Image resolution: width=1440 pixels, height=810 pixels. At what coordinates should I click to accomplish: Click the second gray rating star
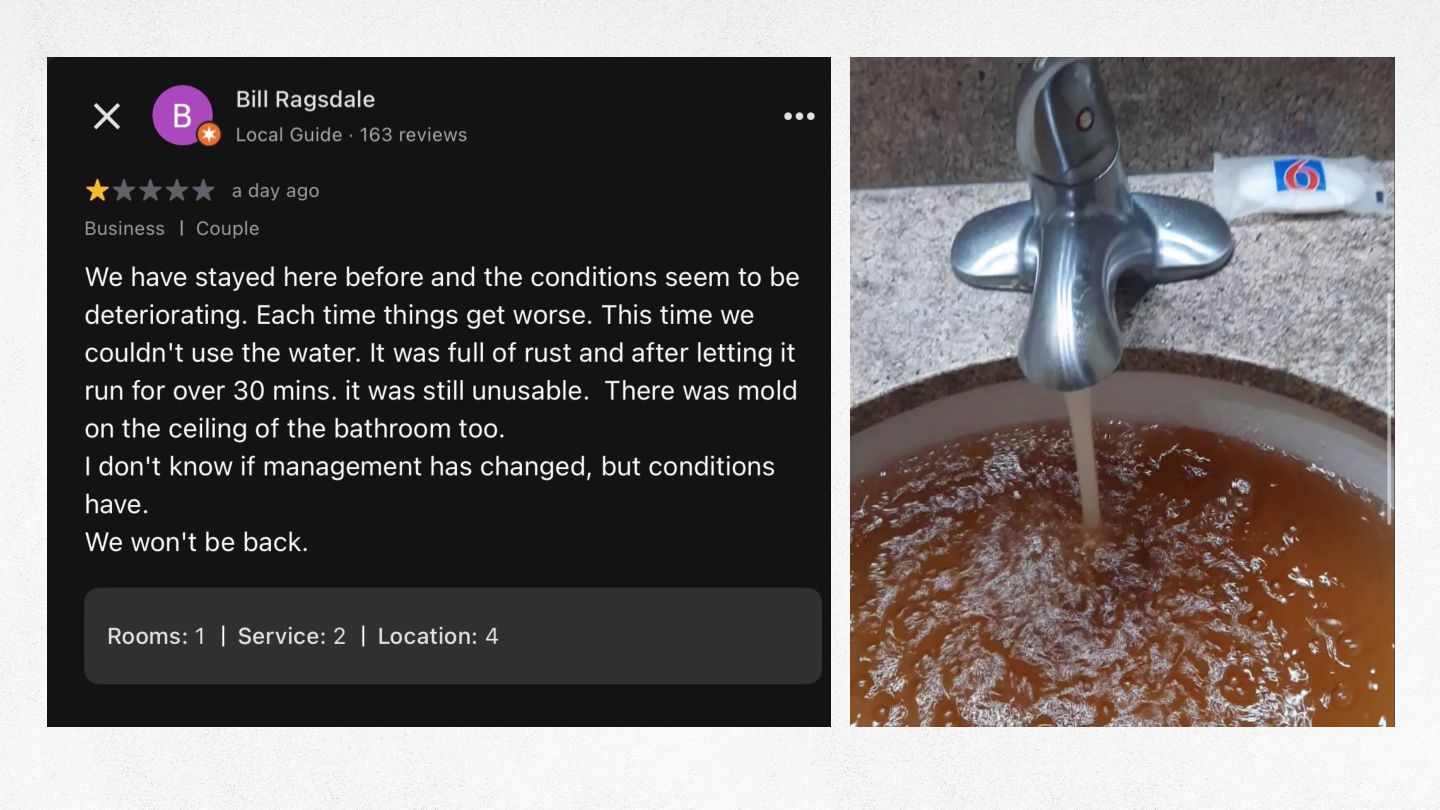click(x=124, y=190)
